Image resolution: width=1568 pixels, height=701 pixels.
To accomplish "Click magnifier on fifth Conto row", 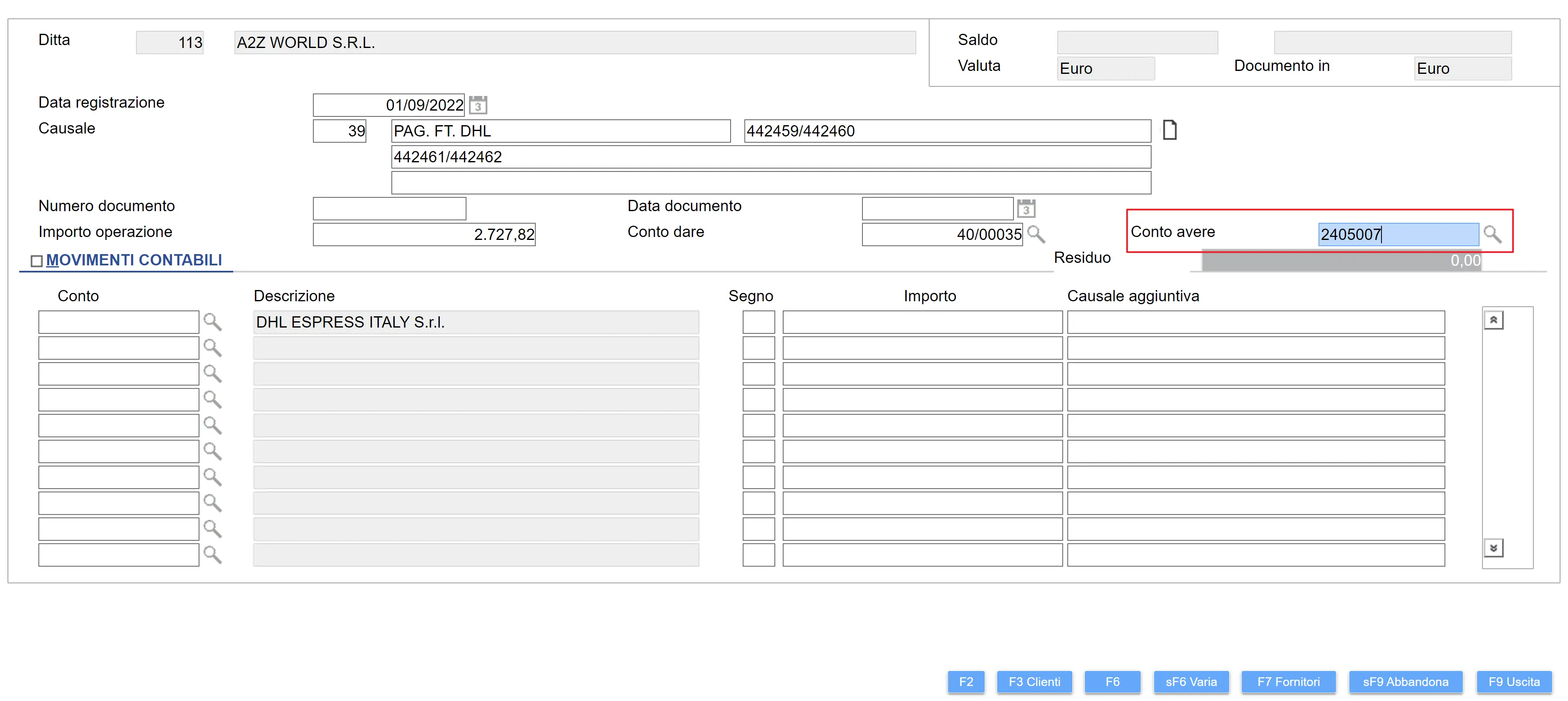I will (x=212, y=425).
